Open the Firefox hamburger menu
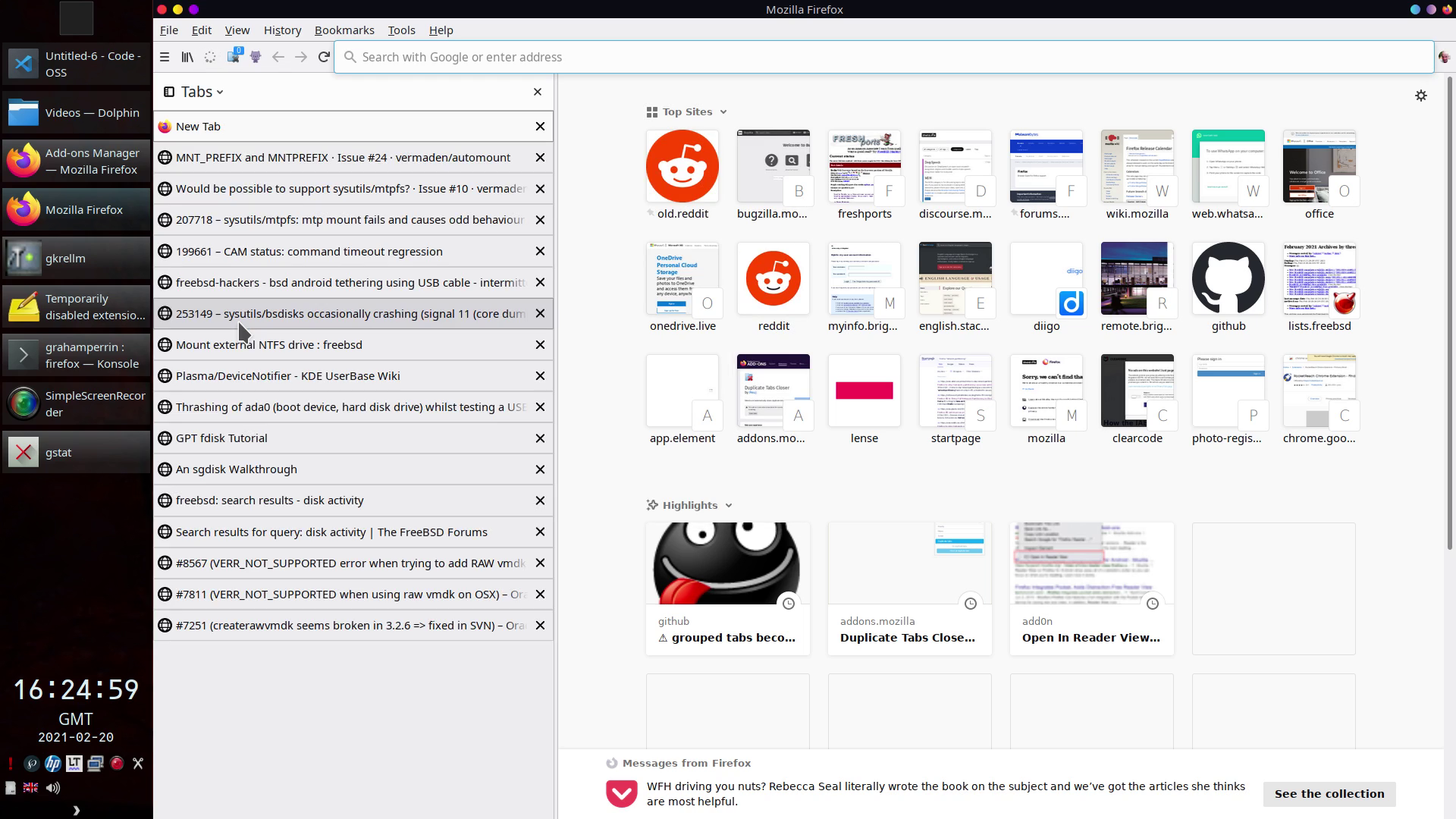 [165, 57]
